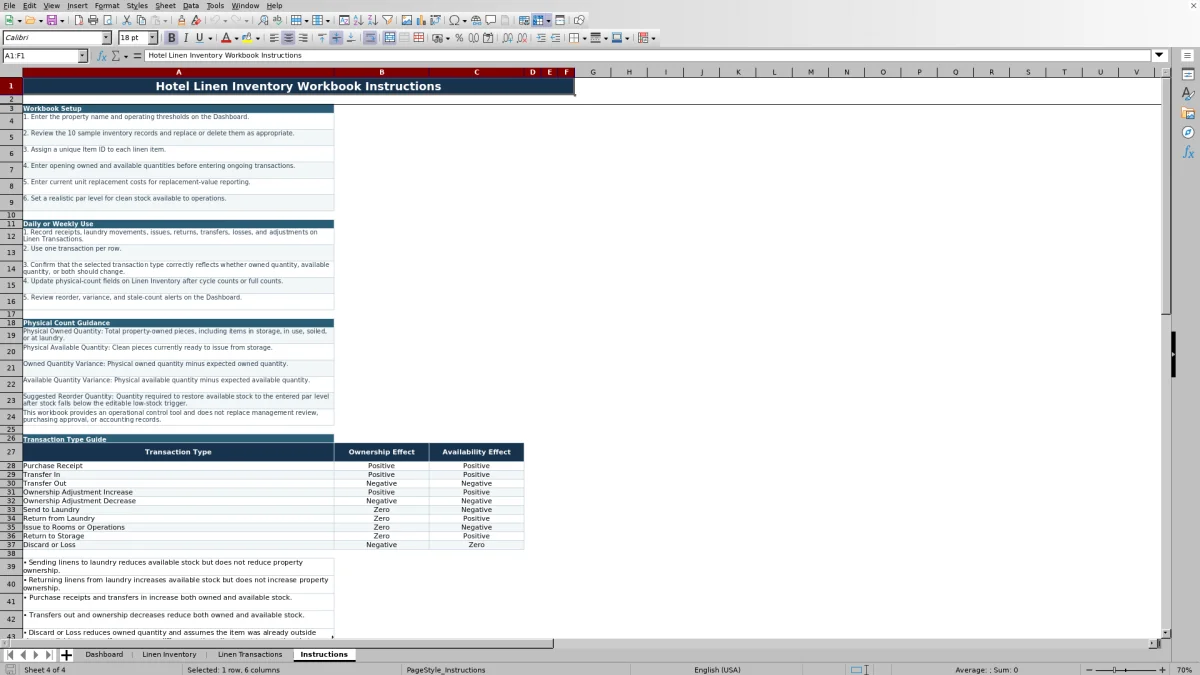Open the Font Name dropdown
The image size is (1200, 675).
coord(107,38)
